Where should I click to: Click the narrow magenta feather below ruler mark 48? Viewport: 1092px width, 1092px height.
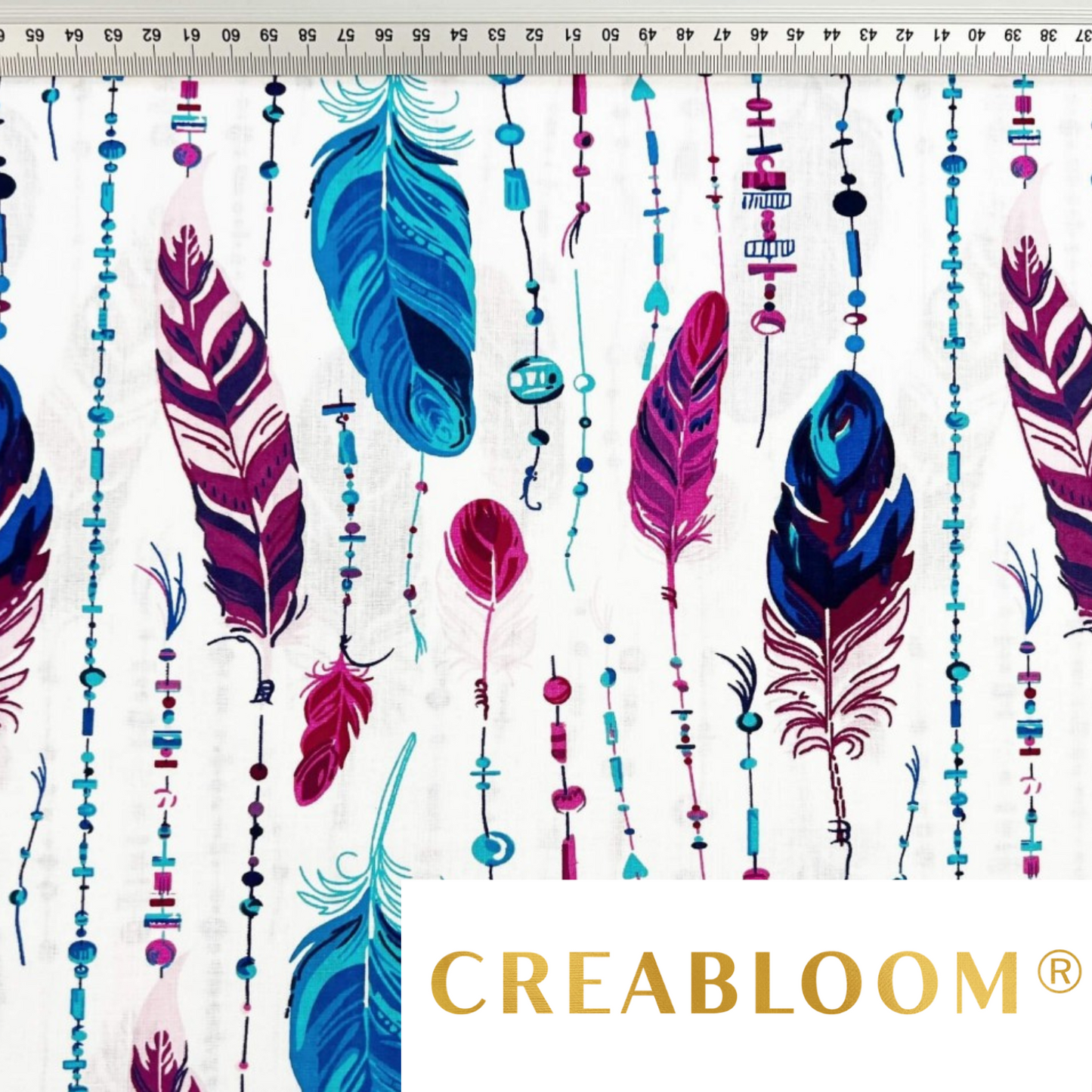click(x=675, y=431)
